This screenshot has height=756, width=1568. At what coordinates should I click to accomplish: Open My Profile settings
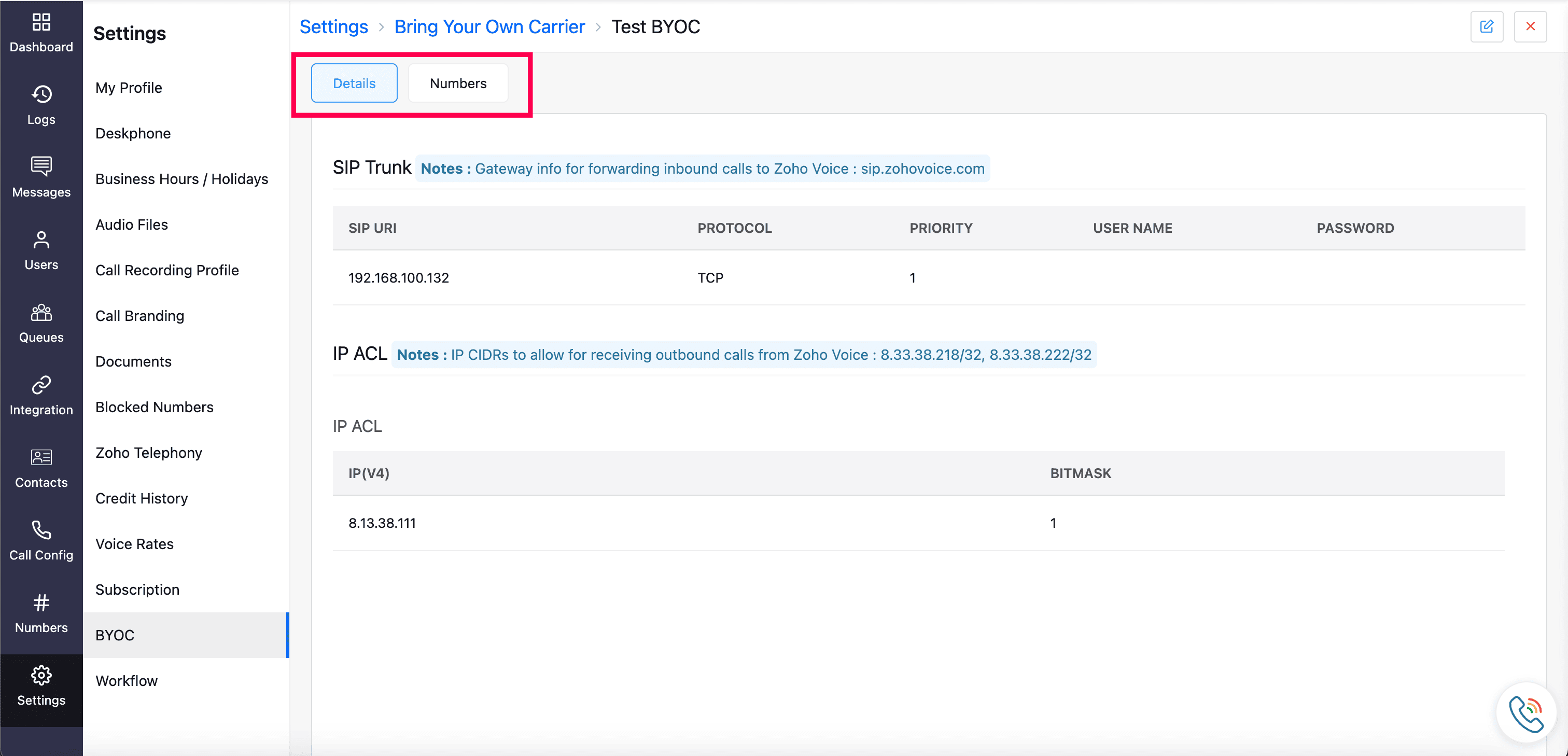click(129, 88)
